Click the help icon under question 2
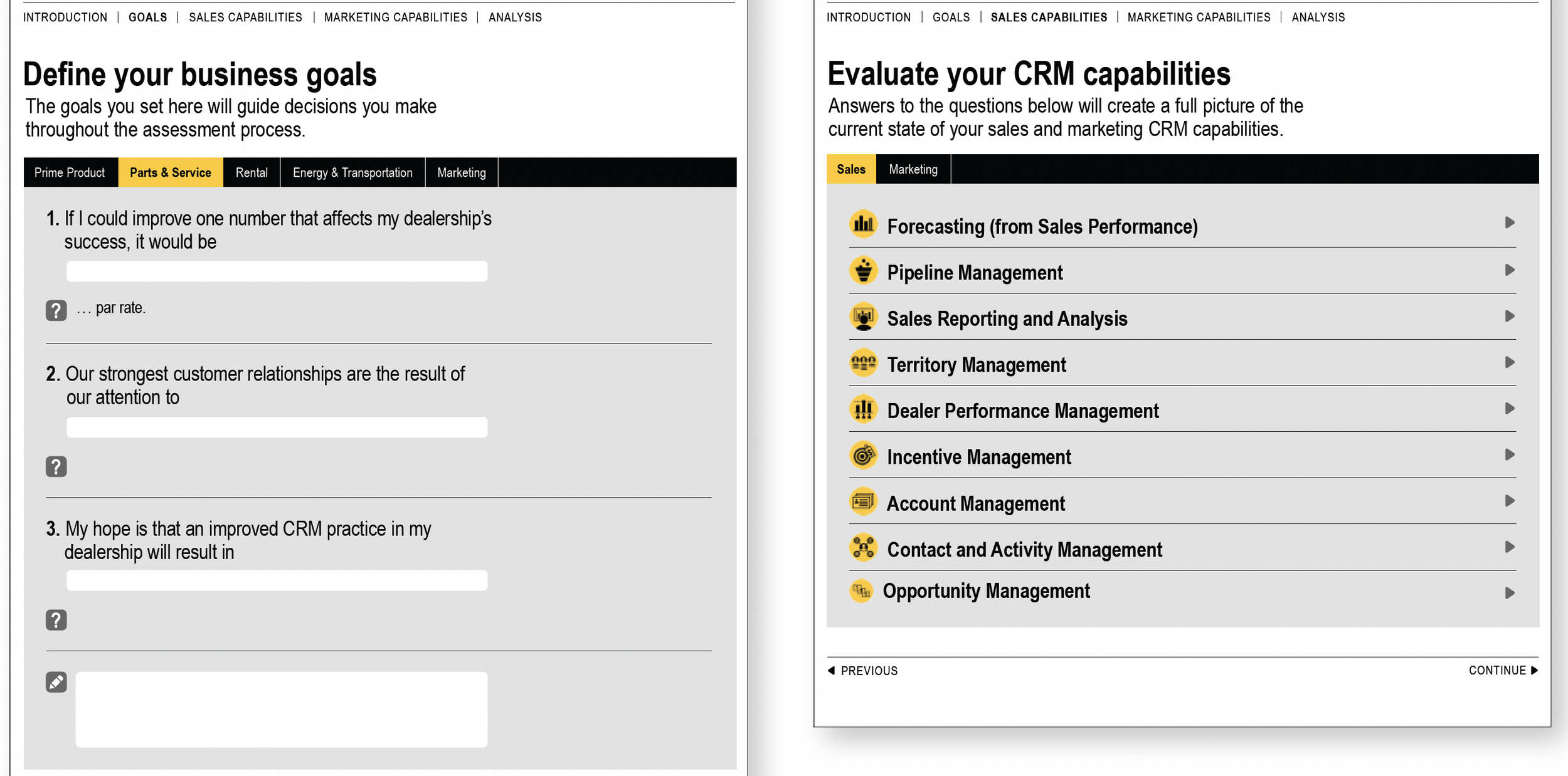Image resolution: width=1568 pixels, height=776 pixels. point(56,466)
